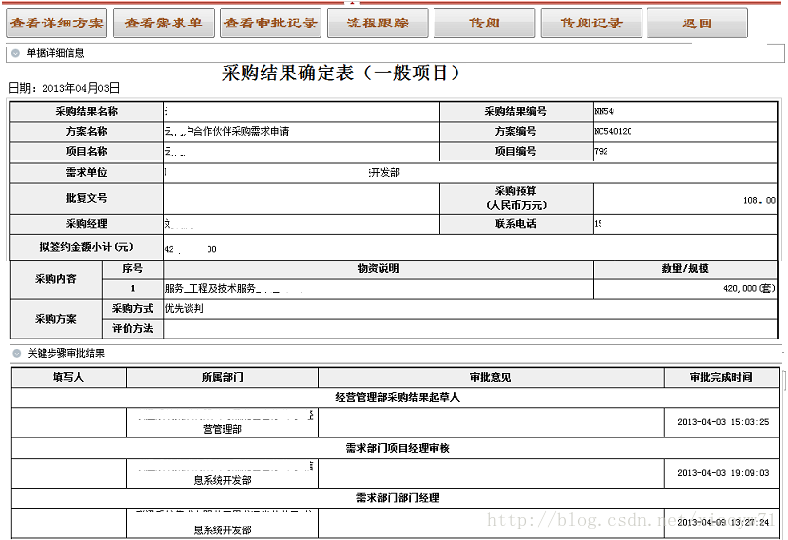Click the 项目编号 label cell
The image size is (788, 540).
[x=516, y=152]
